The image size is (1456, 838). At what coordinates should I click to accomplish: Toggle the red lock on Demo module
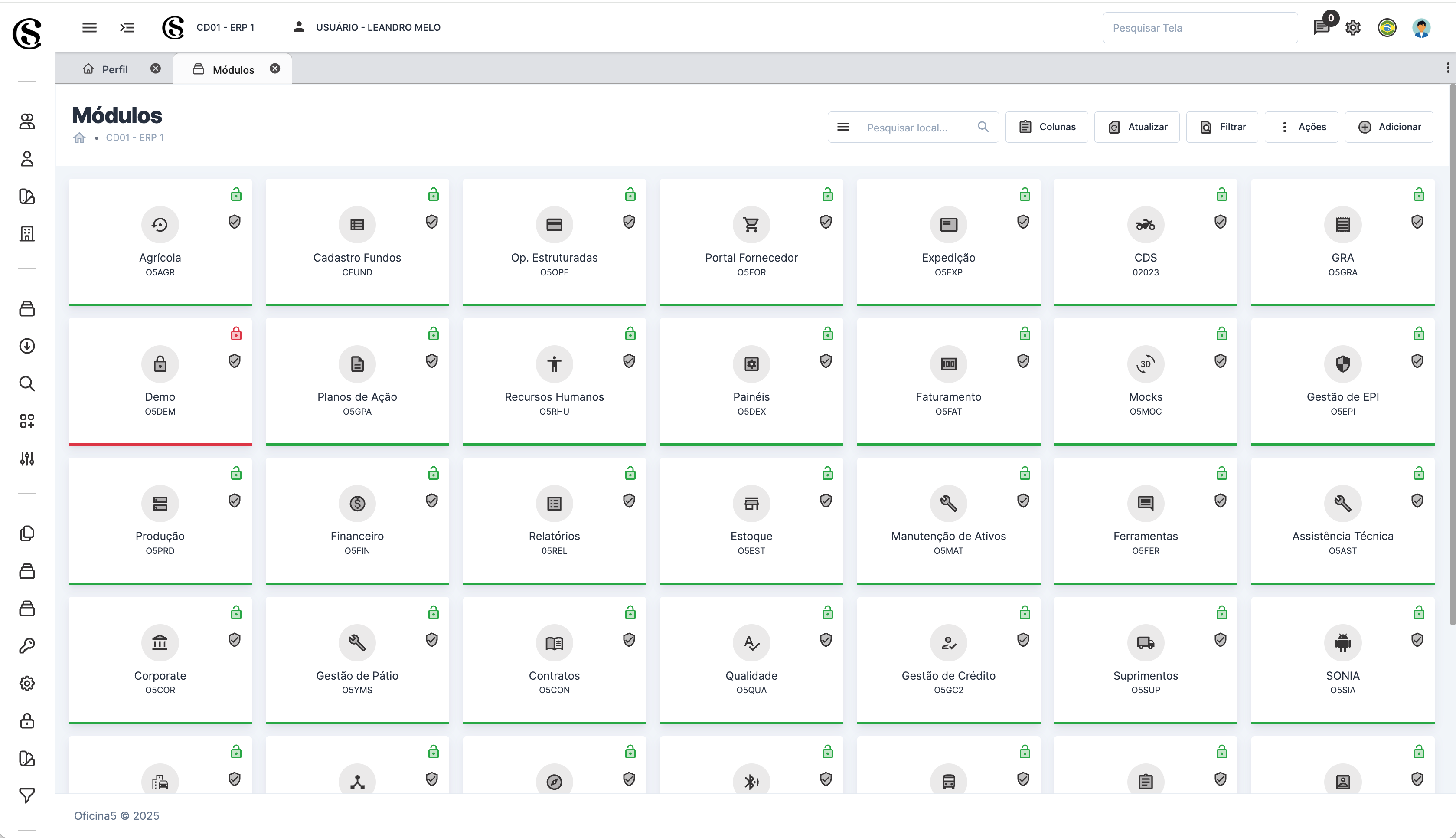click(236, 334)
